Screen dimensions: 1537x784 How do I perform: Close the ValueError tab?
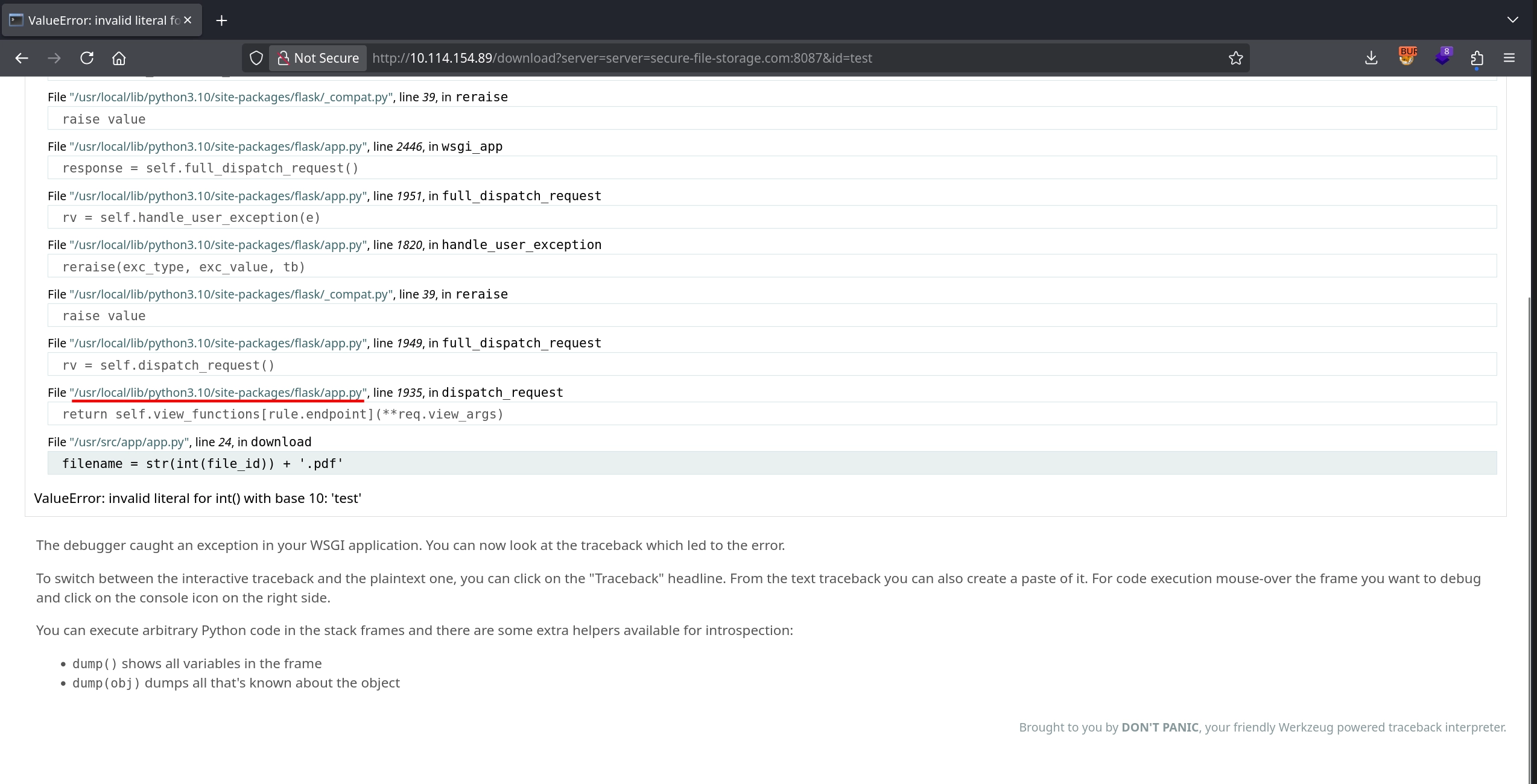coord(188,21)
